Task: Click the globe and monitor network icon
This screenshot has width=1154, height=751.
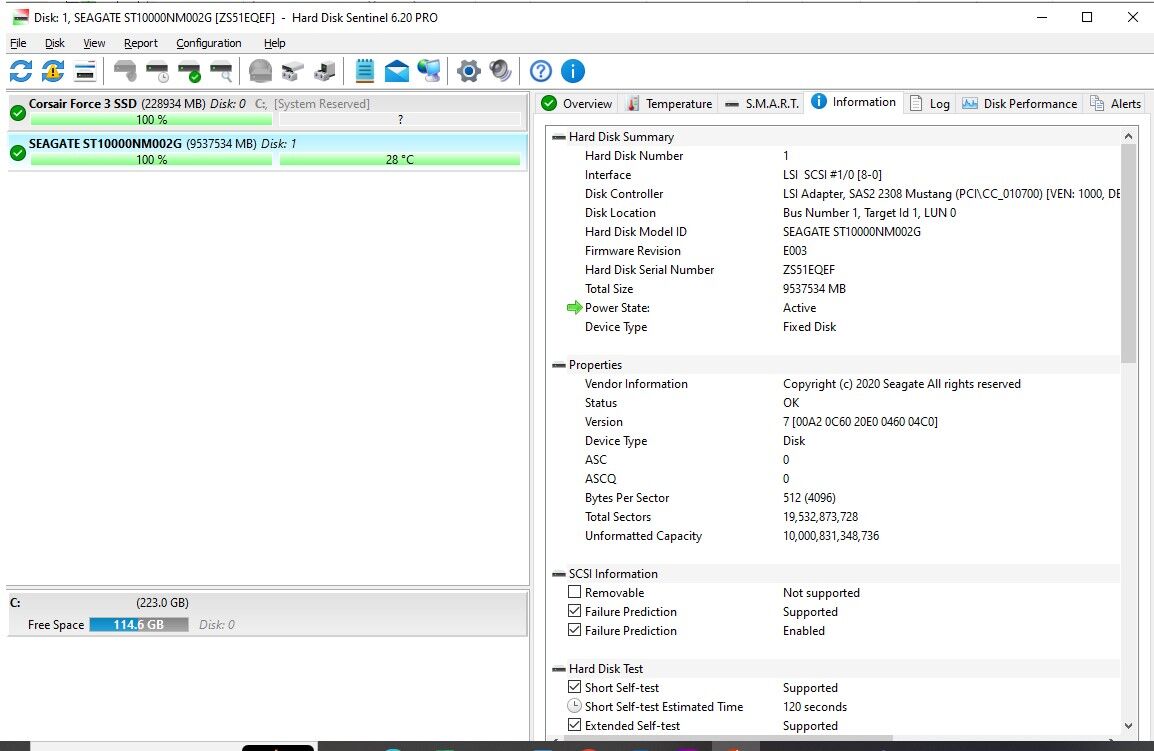Action: click(429, 71)
